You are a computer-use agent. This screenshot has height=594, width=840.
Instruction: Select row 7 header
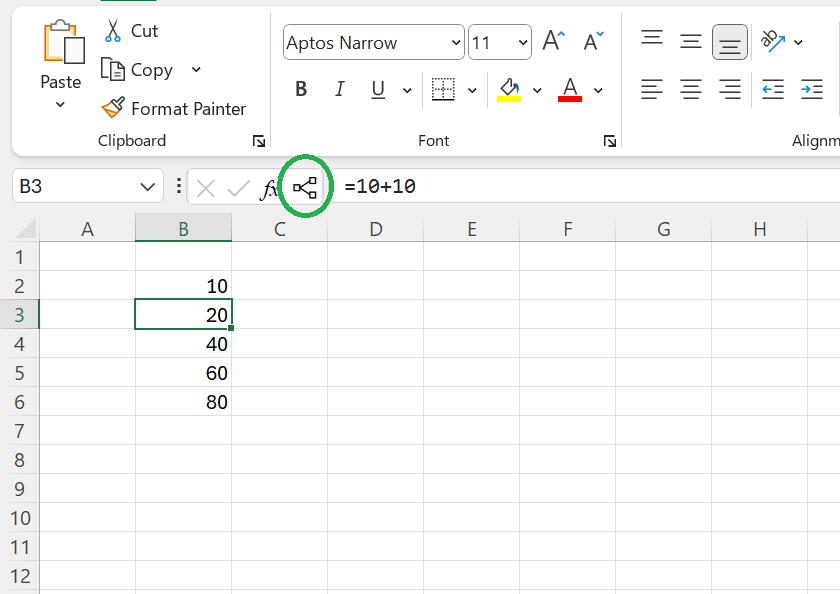pos(19,431)
